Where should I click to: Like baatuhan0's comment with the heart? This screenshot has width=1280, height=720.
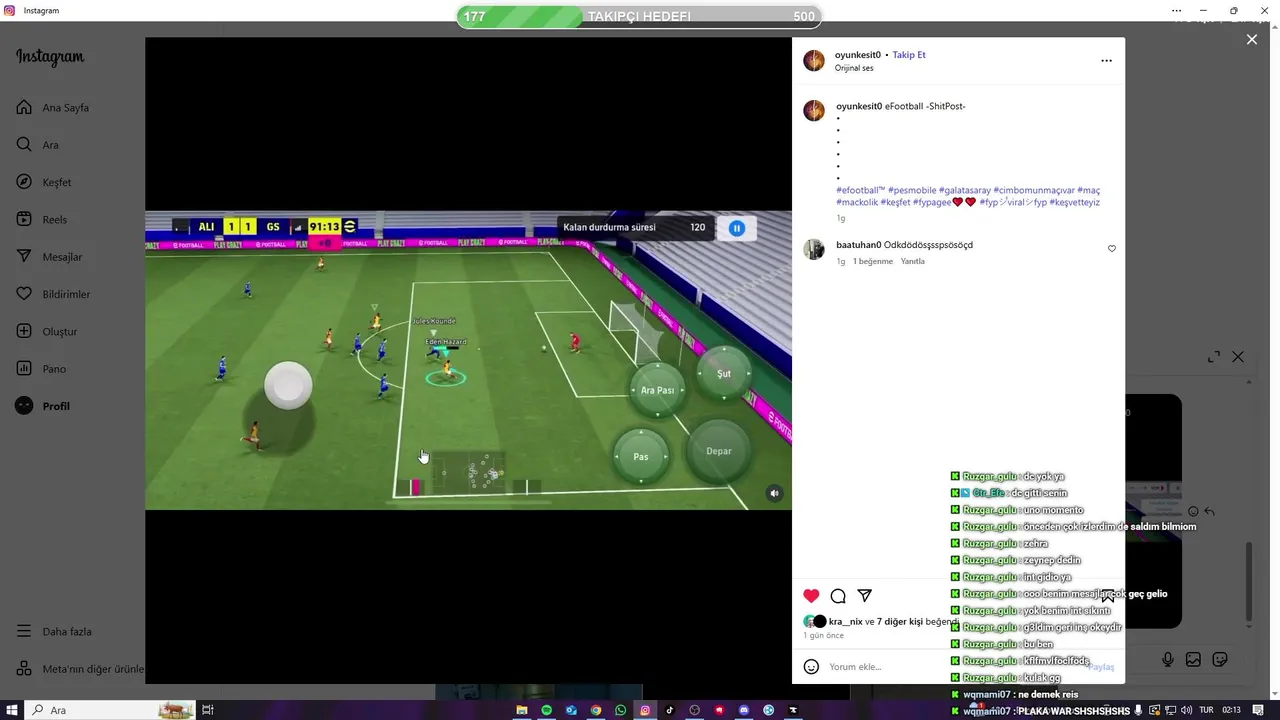click(x=1111, y=249)
